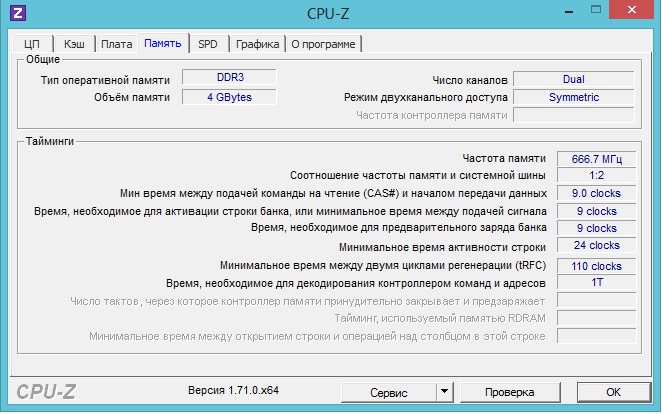
Task: Click the Сервис button
Action: [389, 392]
